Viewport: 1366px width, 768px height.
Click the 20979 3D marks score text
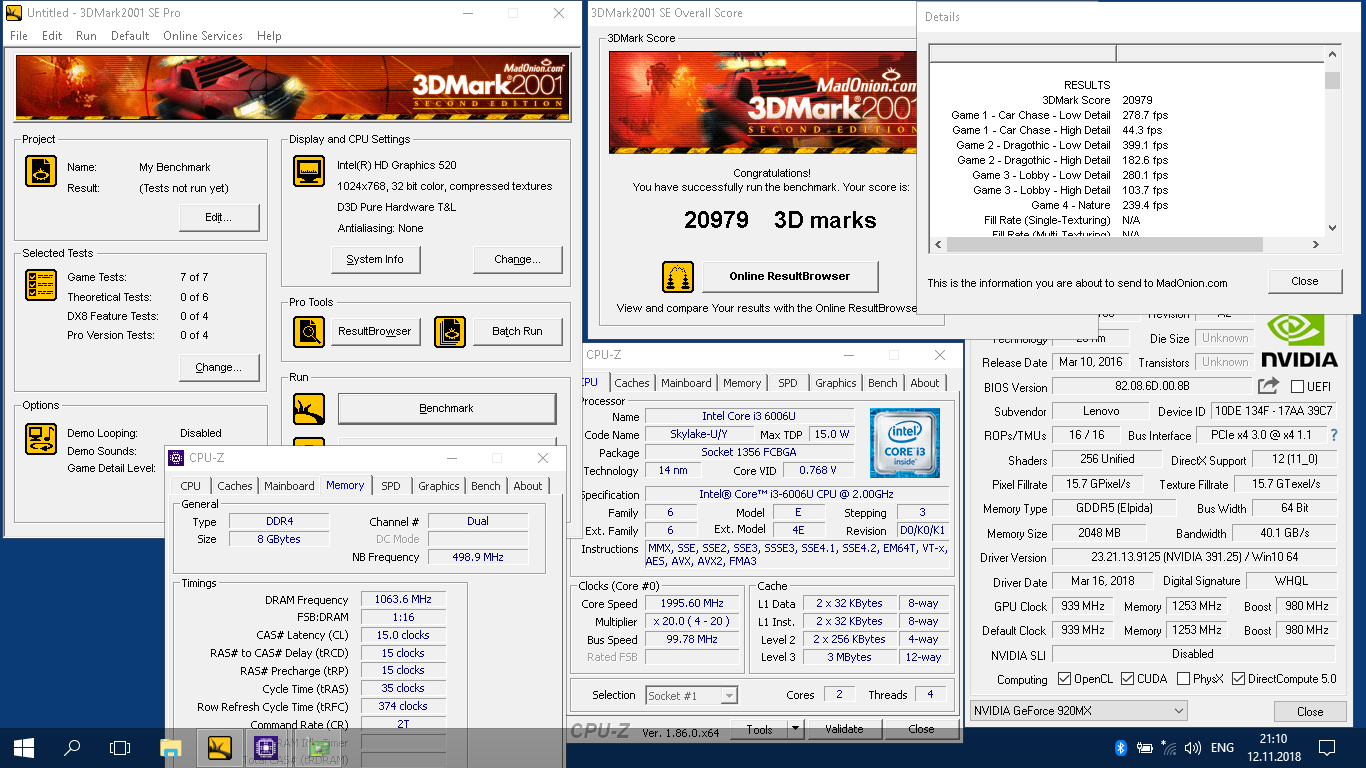(x=780, y=220)
